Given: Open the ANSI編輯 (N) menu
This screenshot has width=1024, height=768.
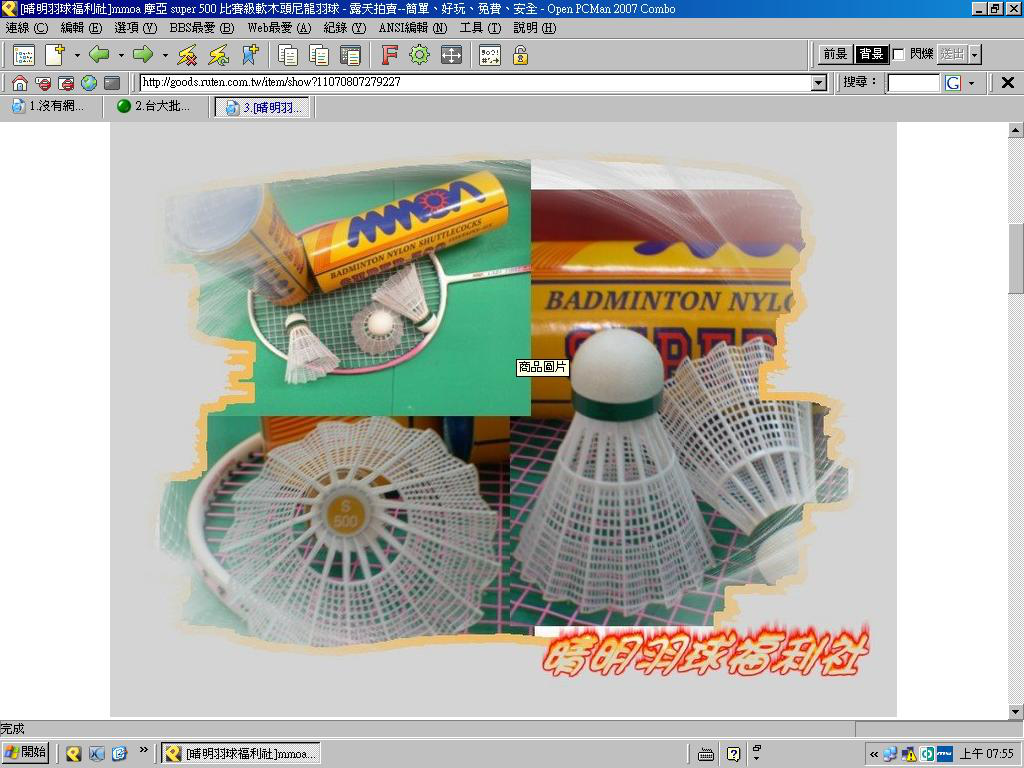Looking at the screenshot, I should point(413,28).
